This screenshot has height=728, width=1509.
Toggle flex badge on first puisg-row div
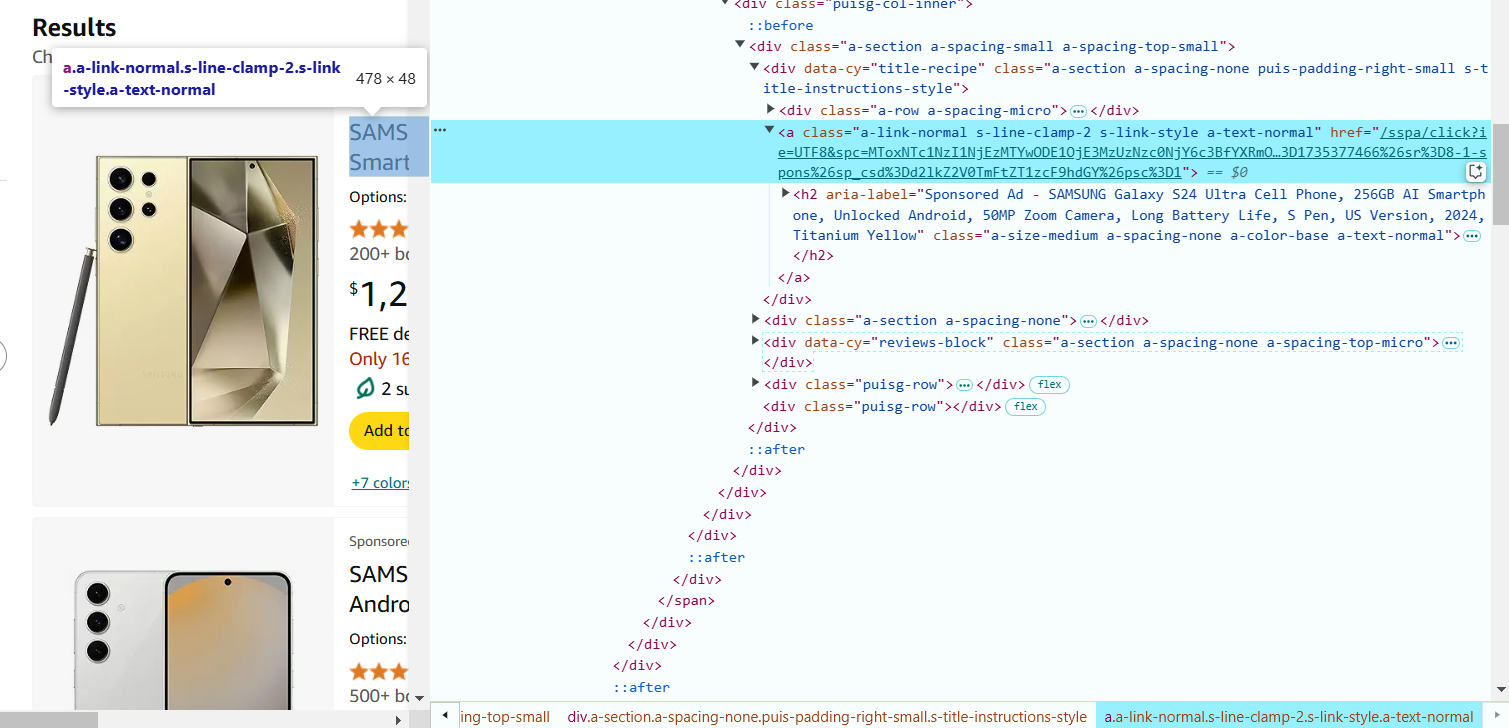[x=1050, y=384]
